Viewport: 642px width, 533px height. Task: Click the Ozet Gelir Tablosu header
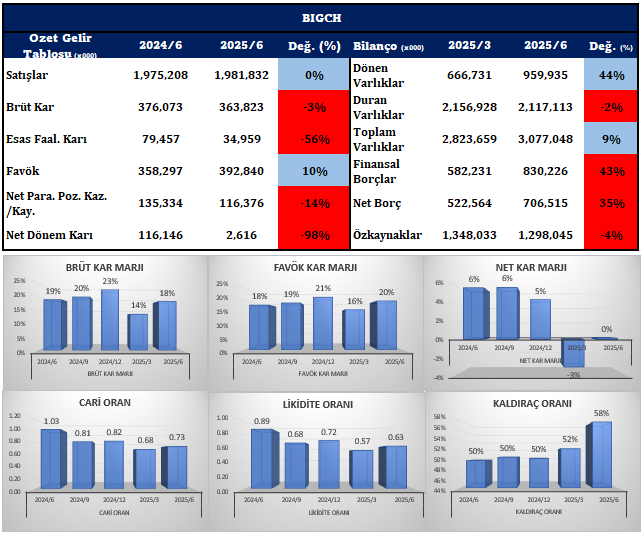coord(60,45)
